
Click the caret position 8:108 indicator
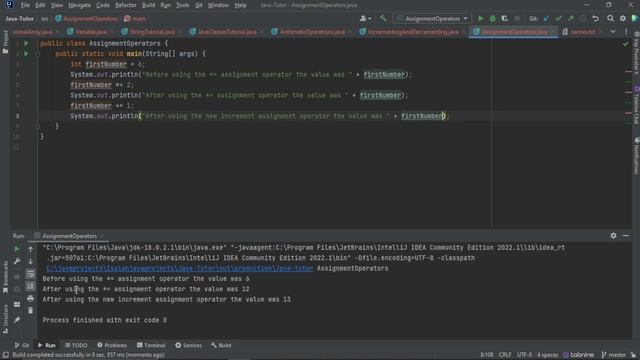487,355
